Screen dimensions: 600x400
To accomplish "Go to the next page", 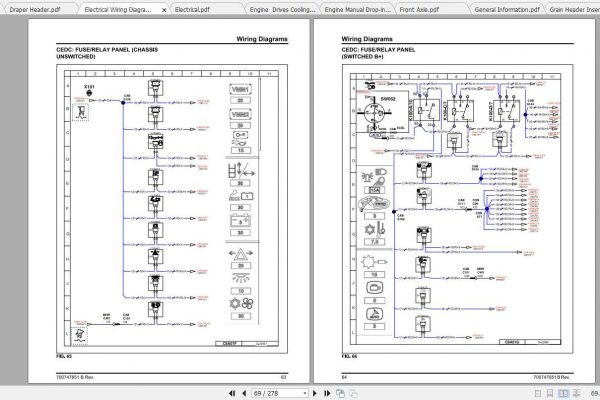I will click(x=315, y=393).
